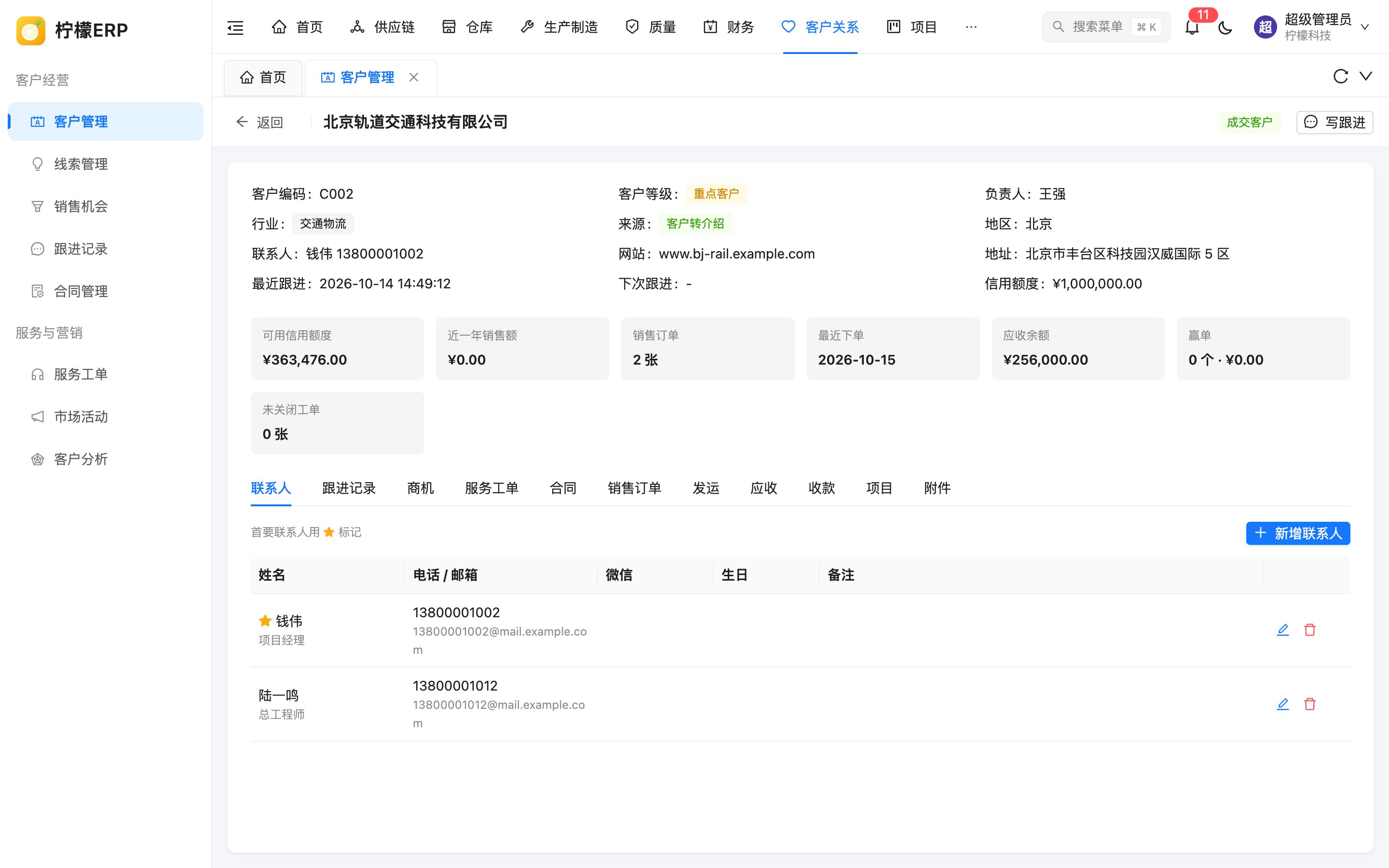Collapse the sidebar menu icon
This screenshot has width=1389, height=868.
235,27
